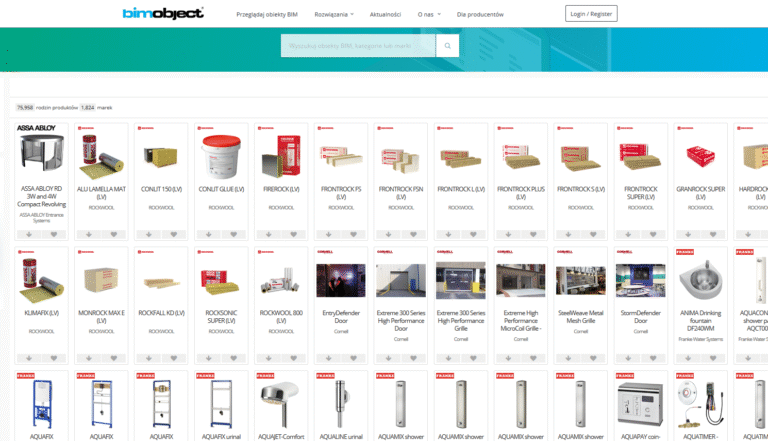Viewport: 768px width, 441px height.
Task: Download CONLIT 150 (LV)
Action: point(149,234)
